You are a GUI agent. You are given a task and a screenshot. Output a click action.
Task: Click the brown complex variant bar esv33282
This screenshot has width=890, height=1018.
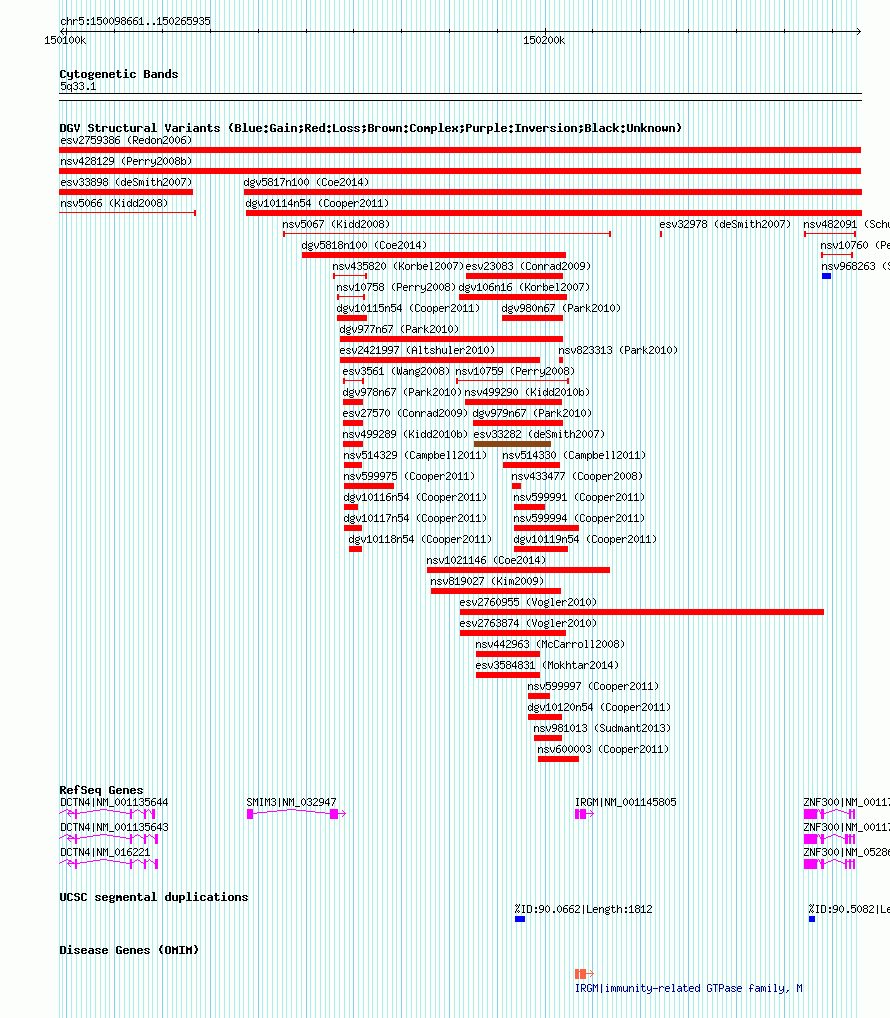point(512,444)
